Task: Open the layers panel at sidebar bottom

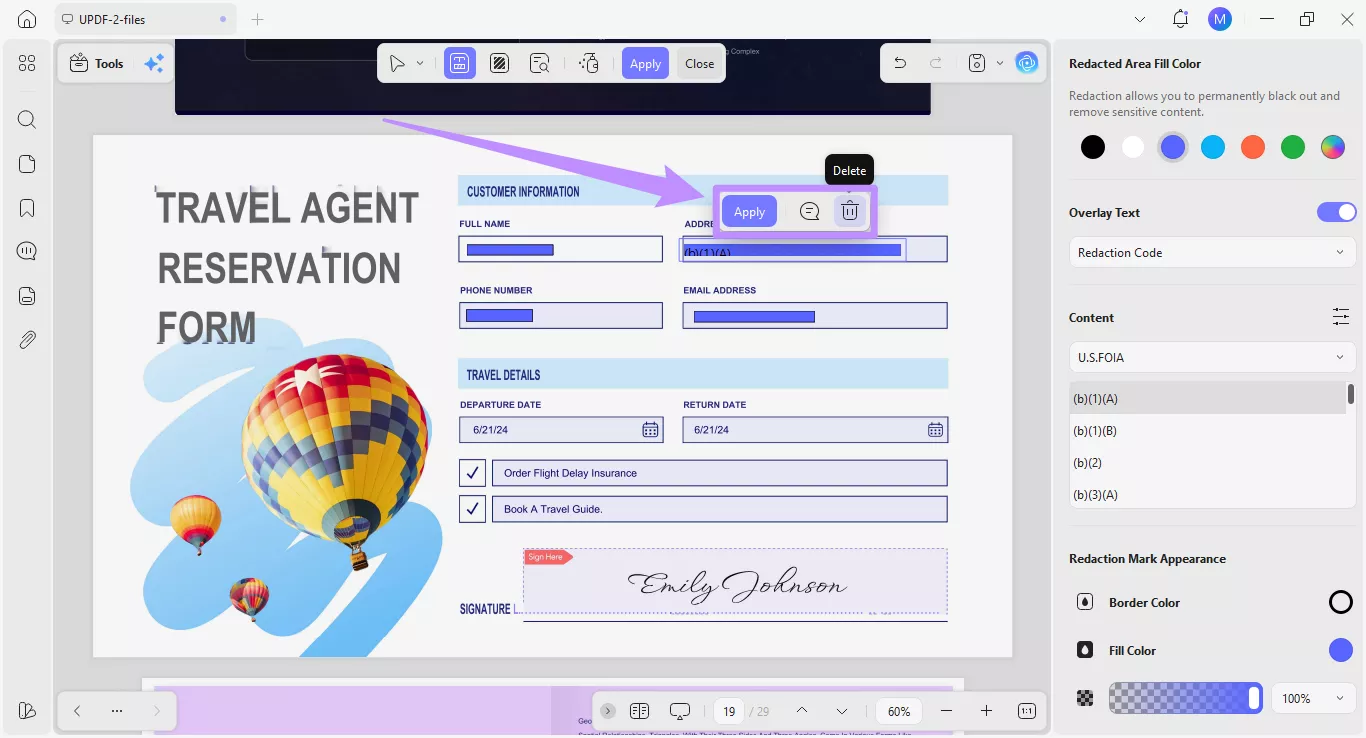Action: [x=27, y=710]
